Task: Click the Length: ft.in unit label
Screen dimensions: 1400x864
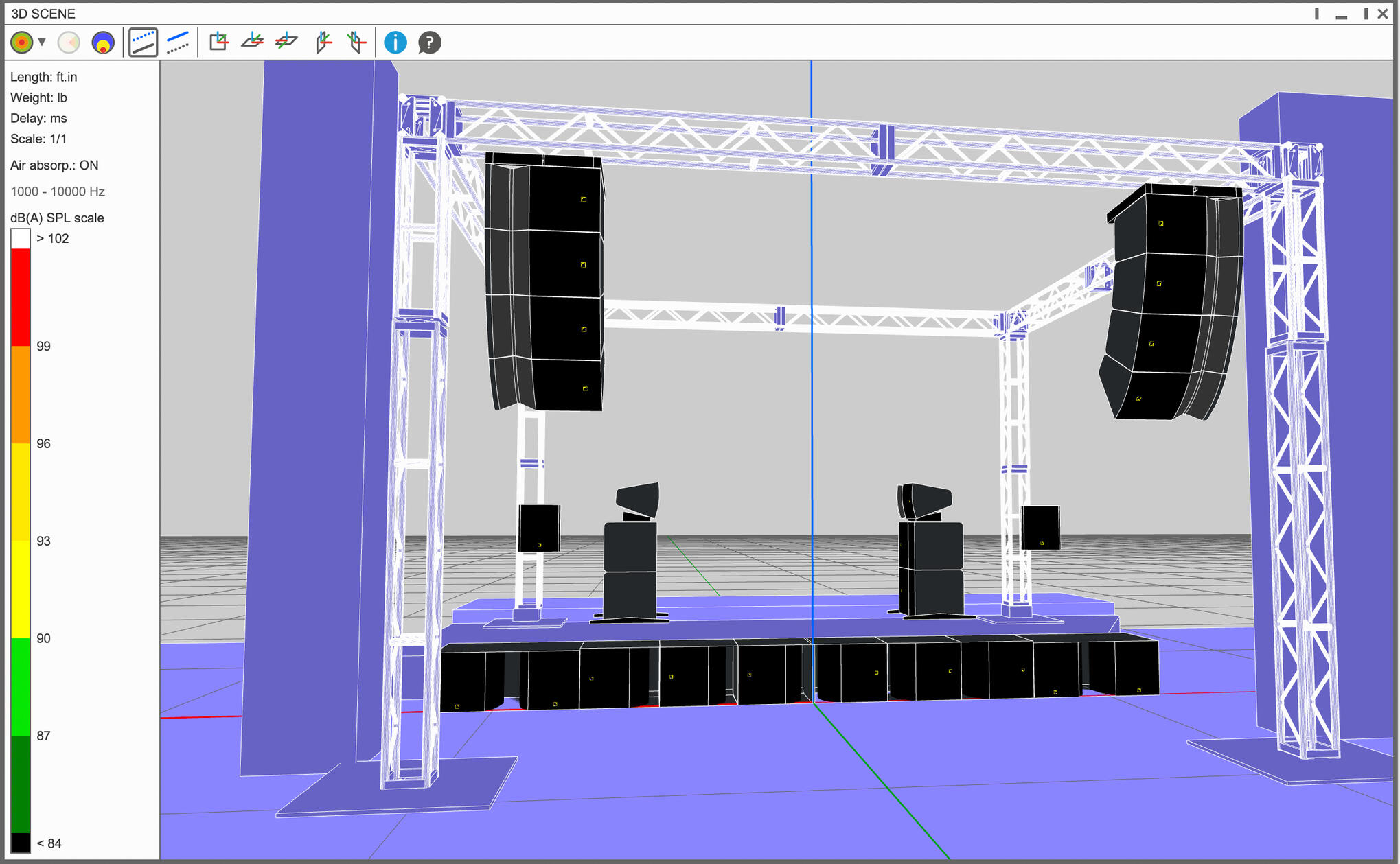Action: 43,77
